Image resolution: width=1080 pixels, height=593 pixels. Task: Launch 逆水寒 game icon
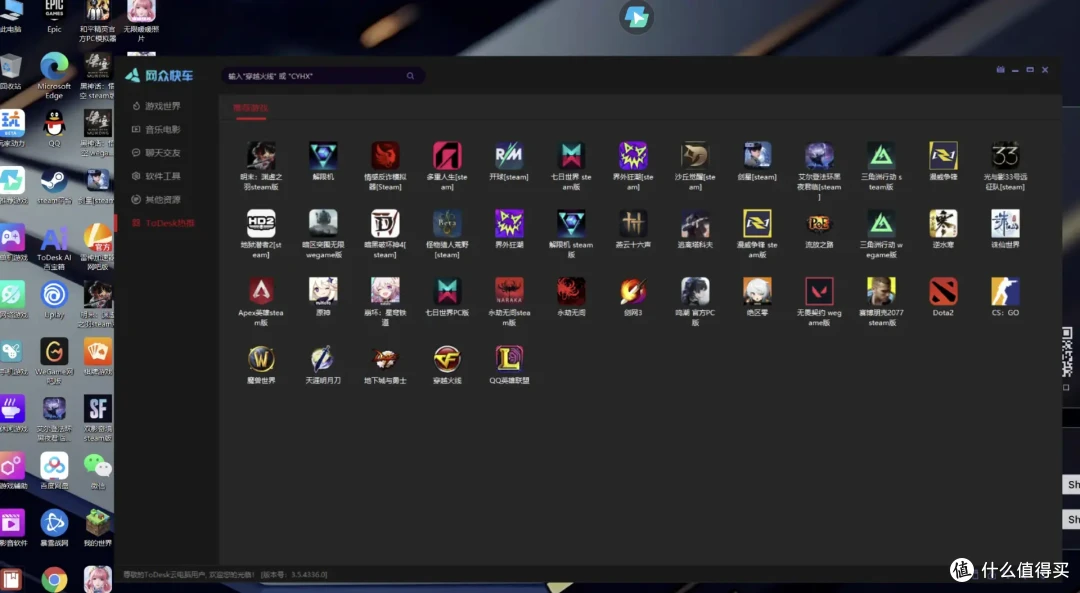(x=943, y=224)
